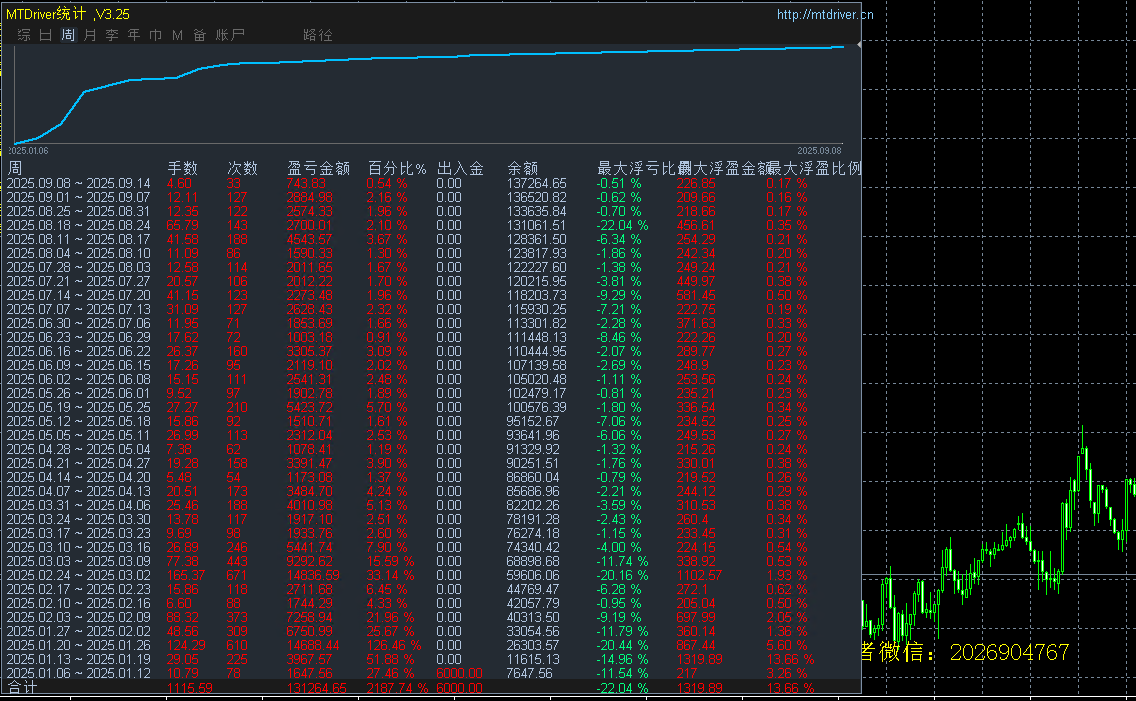Switch to the 备 tab
This screenshot has height=701, width=1136.
coord(199,35)
